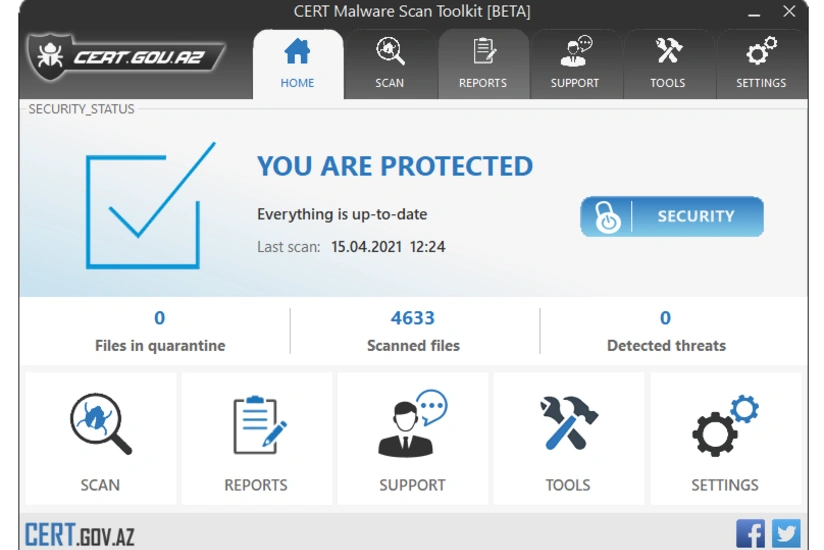Click the Detected threats count
The image size is (824, 550).
(x=665, y=318)
